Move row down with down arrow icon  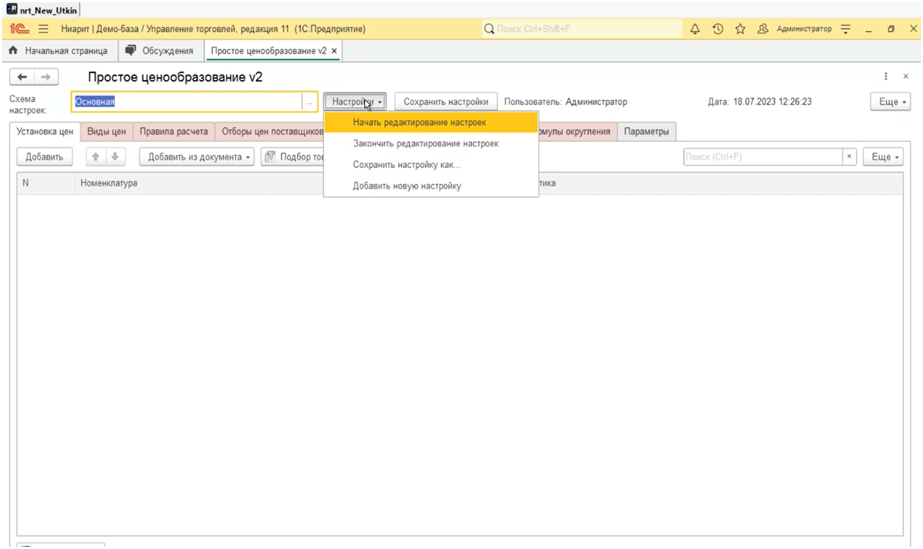115,157
